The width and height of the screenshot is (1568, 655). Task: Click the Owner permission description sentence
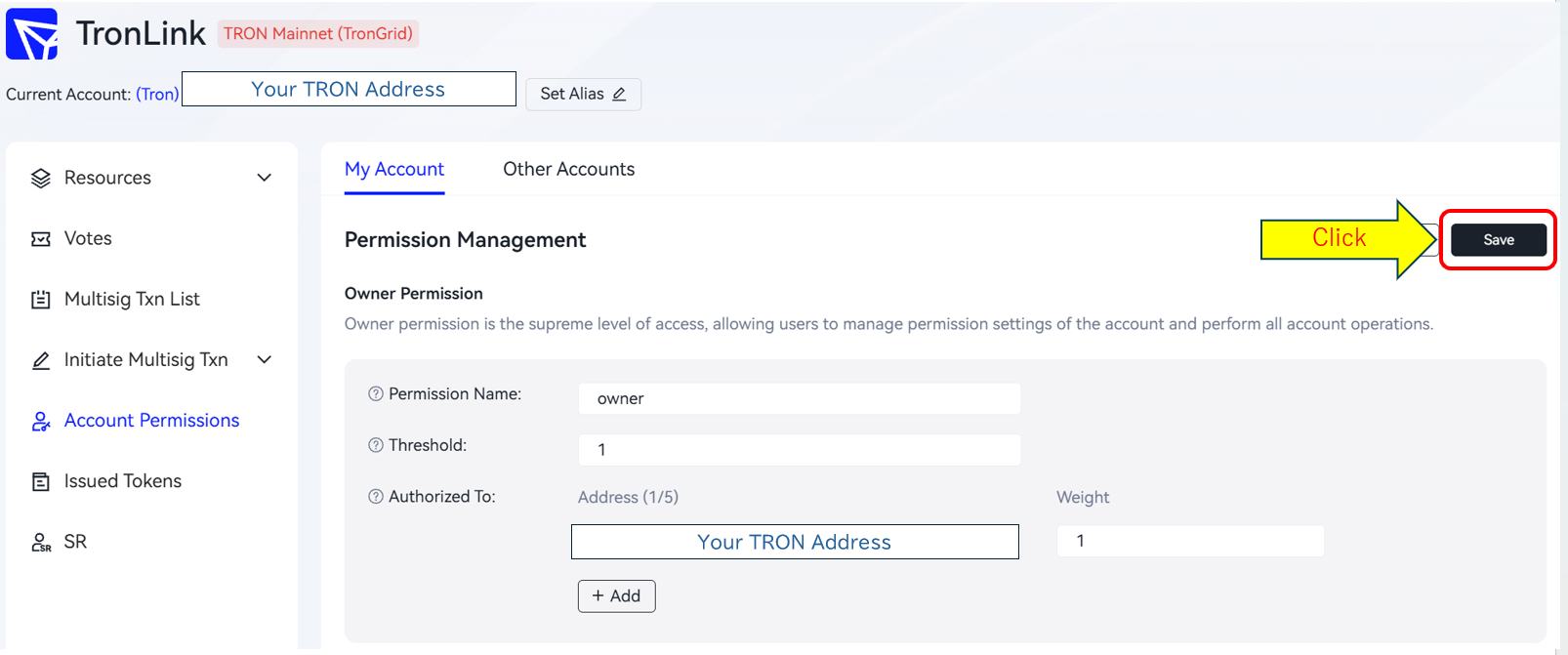click(888, 324)
